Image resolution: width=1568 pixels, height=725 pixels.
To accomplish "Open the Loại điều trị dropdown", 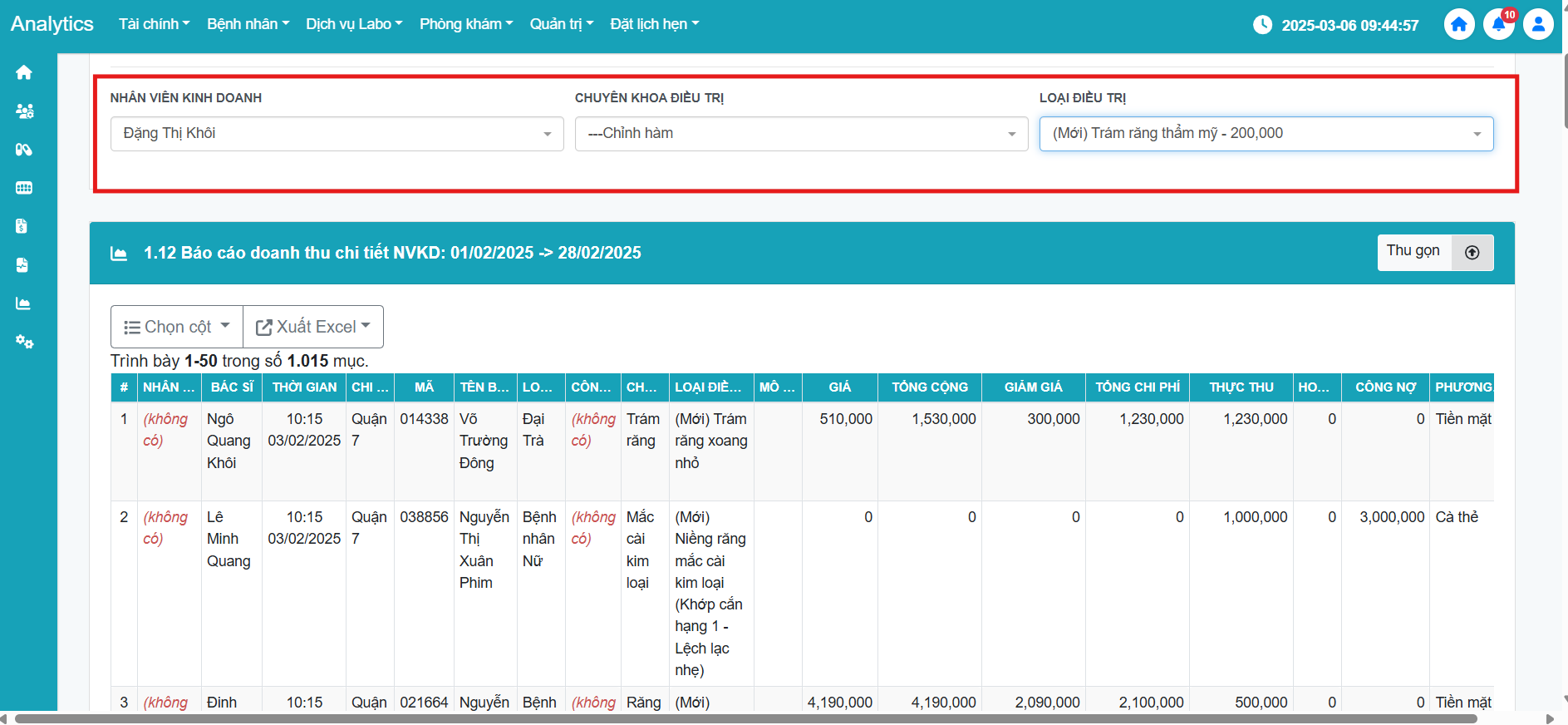I will pos(1266,134).
